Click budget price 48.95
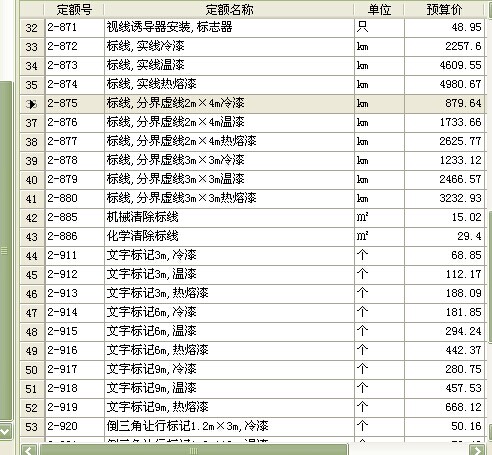Image resolution: width=492 pixels, height=455 pixels. (x=444, y=28)
